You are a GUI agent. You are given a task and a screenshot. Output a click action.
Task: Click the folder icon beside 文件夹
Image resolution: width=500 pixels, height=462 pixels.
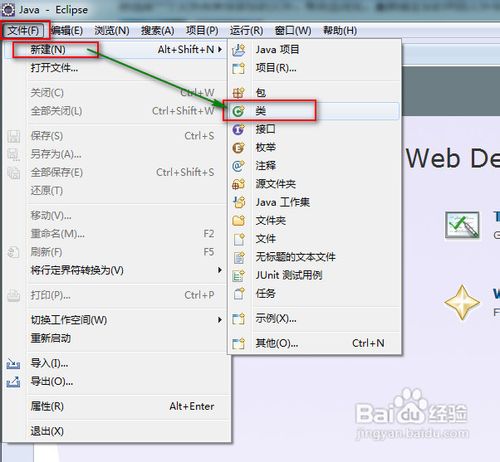pos(239,220)
